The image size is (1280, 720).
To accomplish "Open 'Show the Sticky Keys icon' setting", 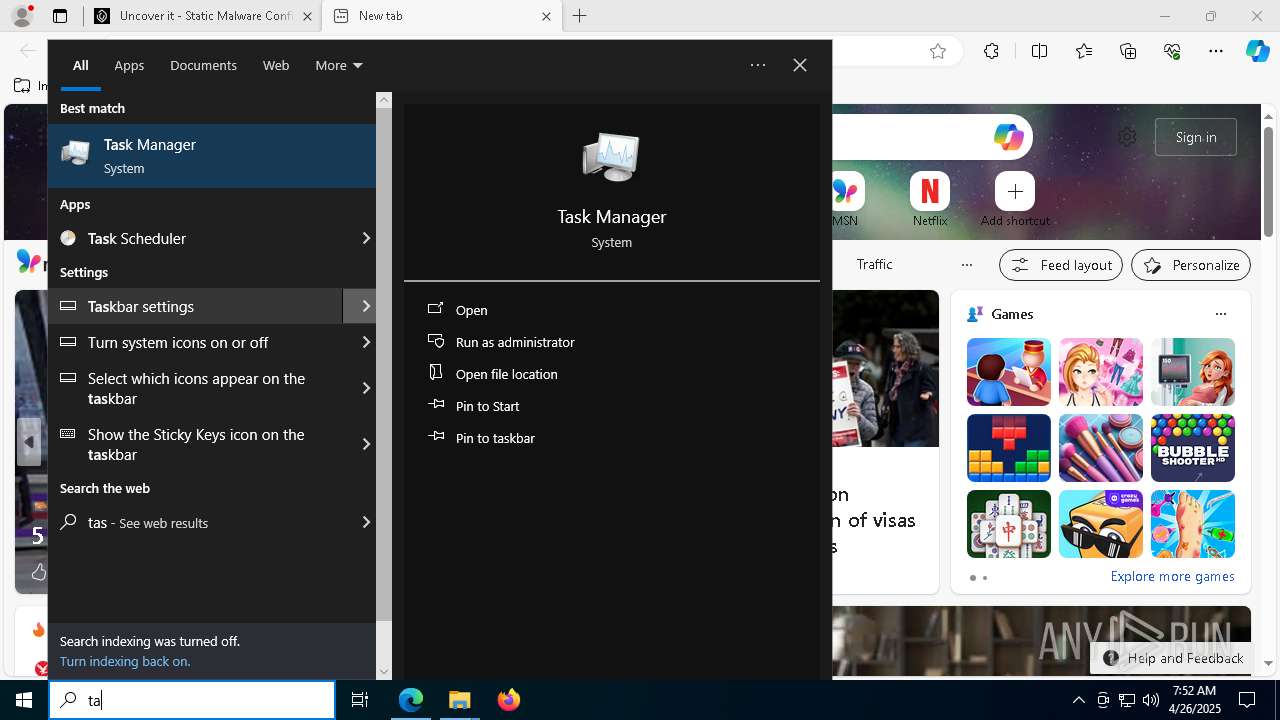I will pyautogui.click(x=196, y=444).
